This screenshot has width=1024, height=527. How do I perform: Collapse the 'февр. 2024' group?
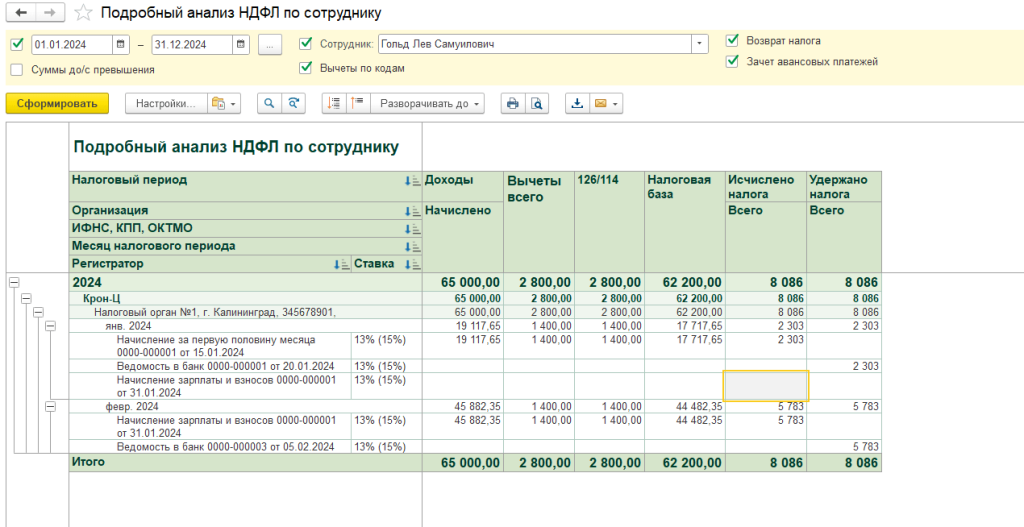pyautogui.click(x=50, y=407)
